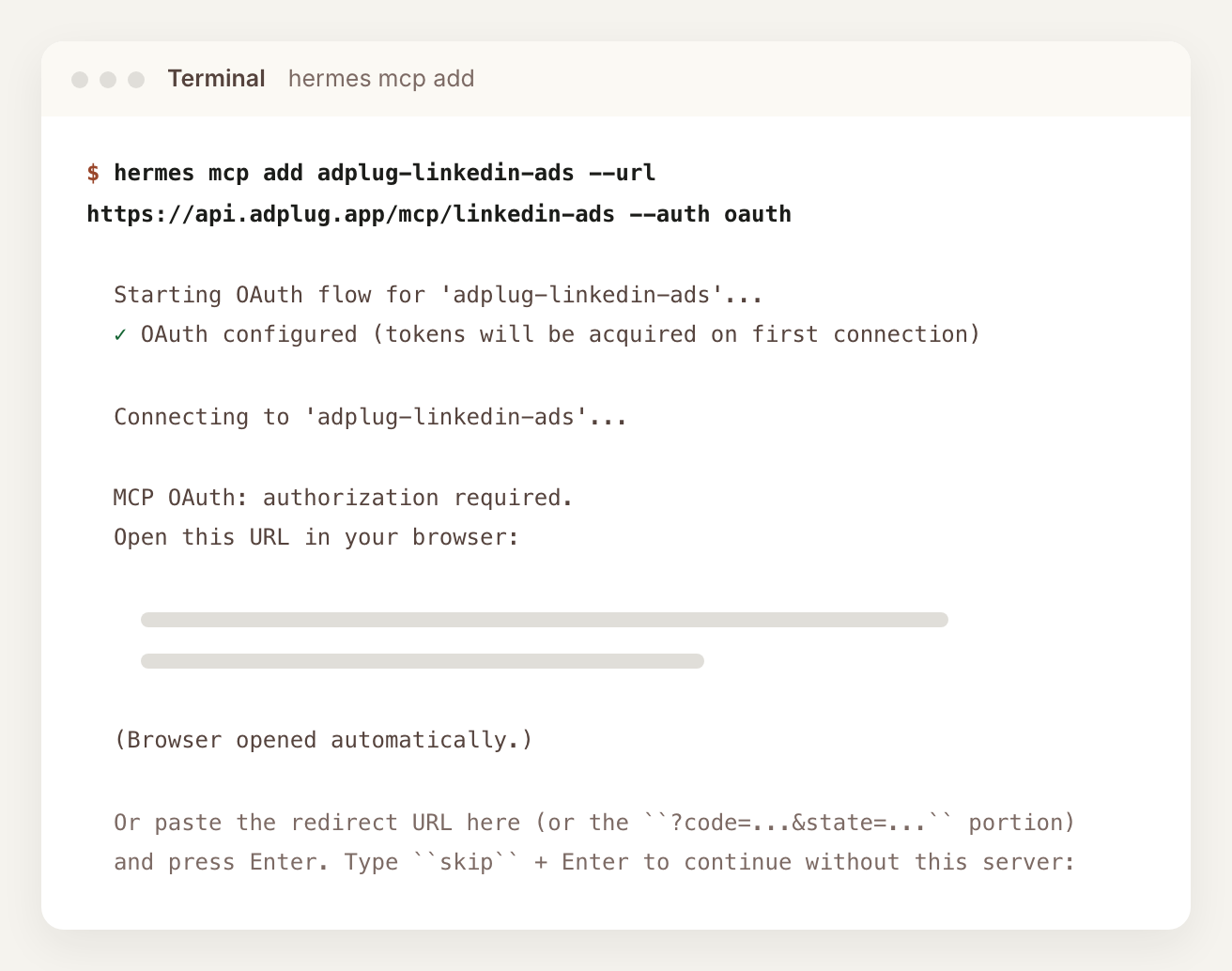Click 'MCP OAuth: authorization required.' line
Viewport: 1232px width, 971px height.
[x=344, y=497]
